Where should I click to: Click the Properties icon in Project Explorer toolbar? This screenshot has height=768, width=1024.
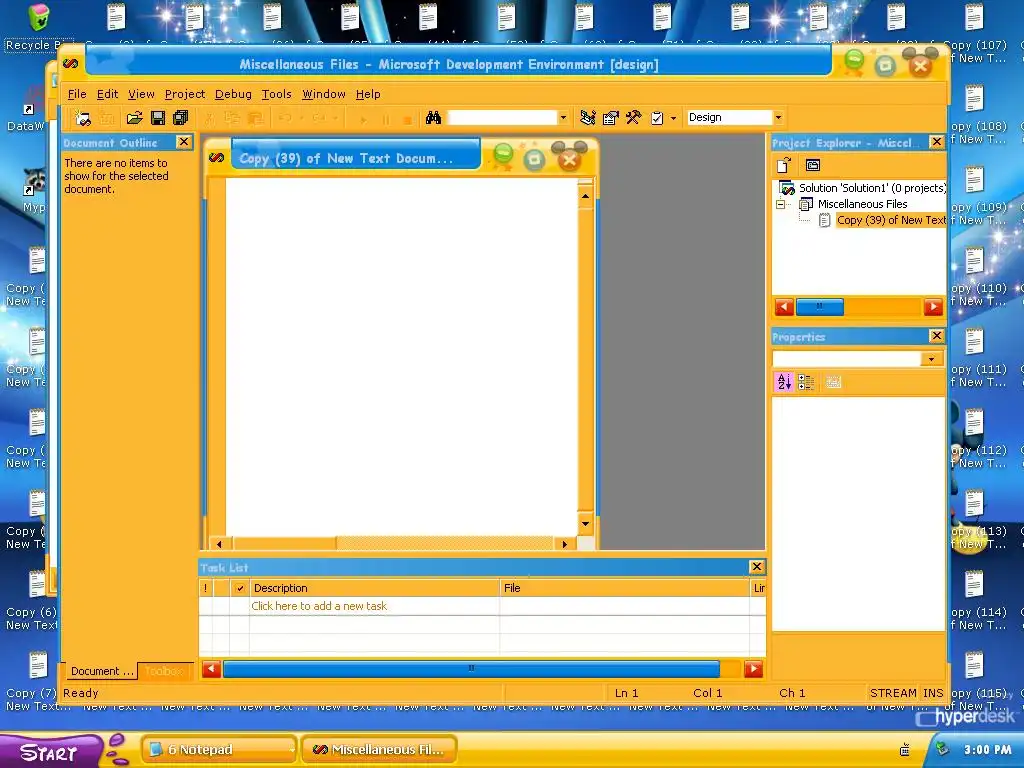(x=812, y=165)
